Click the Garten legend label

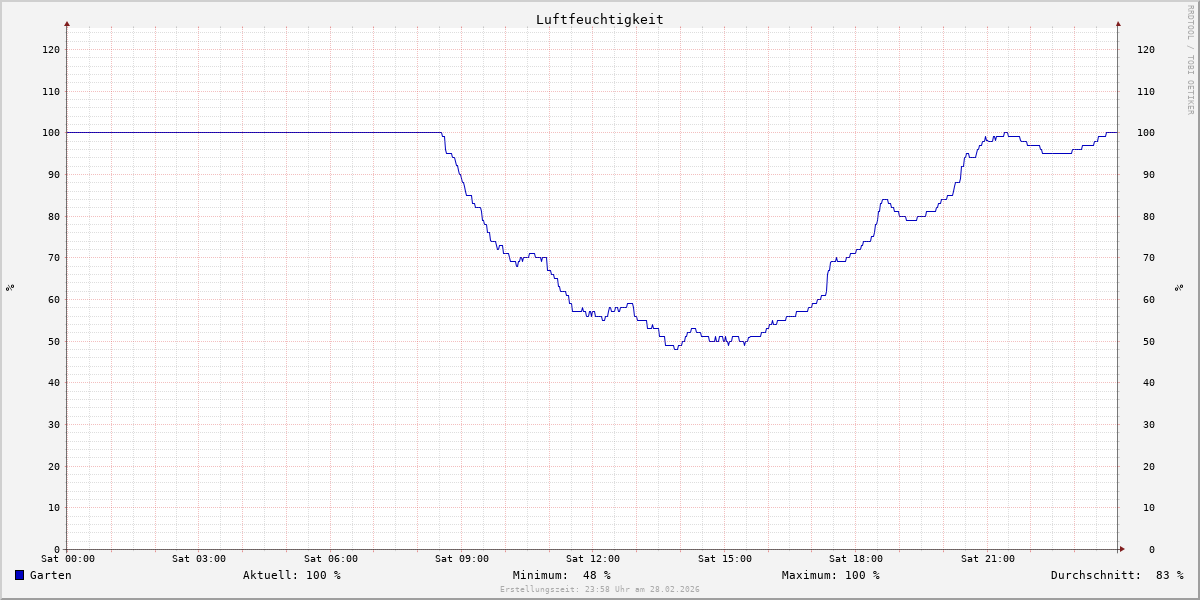tap(50, 575)
